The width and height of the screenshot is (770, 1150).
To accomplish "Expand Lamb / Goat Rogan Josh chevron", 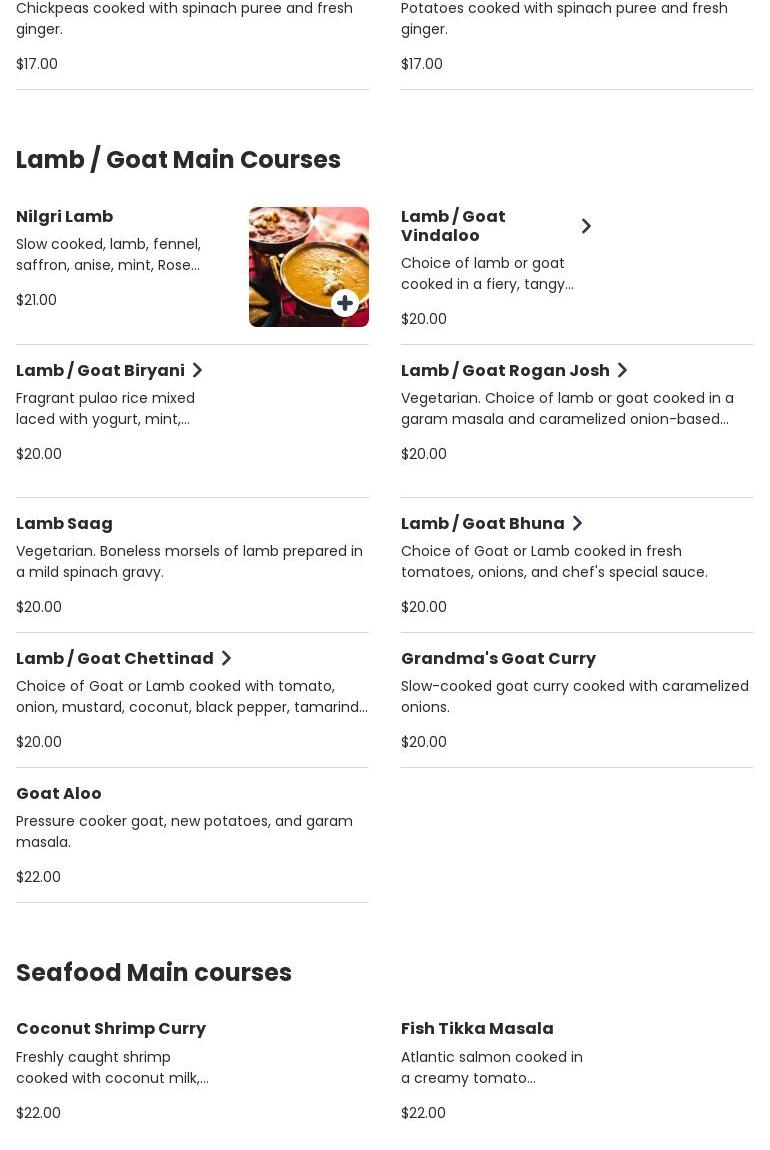I will click(x=622, y=370).
